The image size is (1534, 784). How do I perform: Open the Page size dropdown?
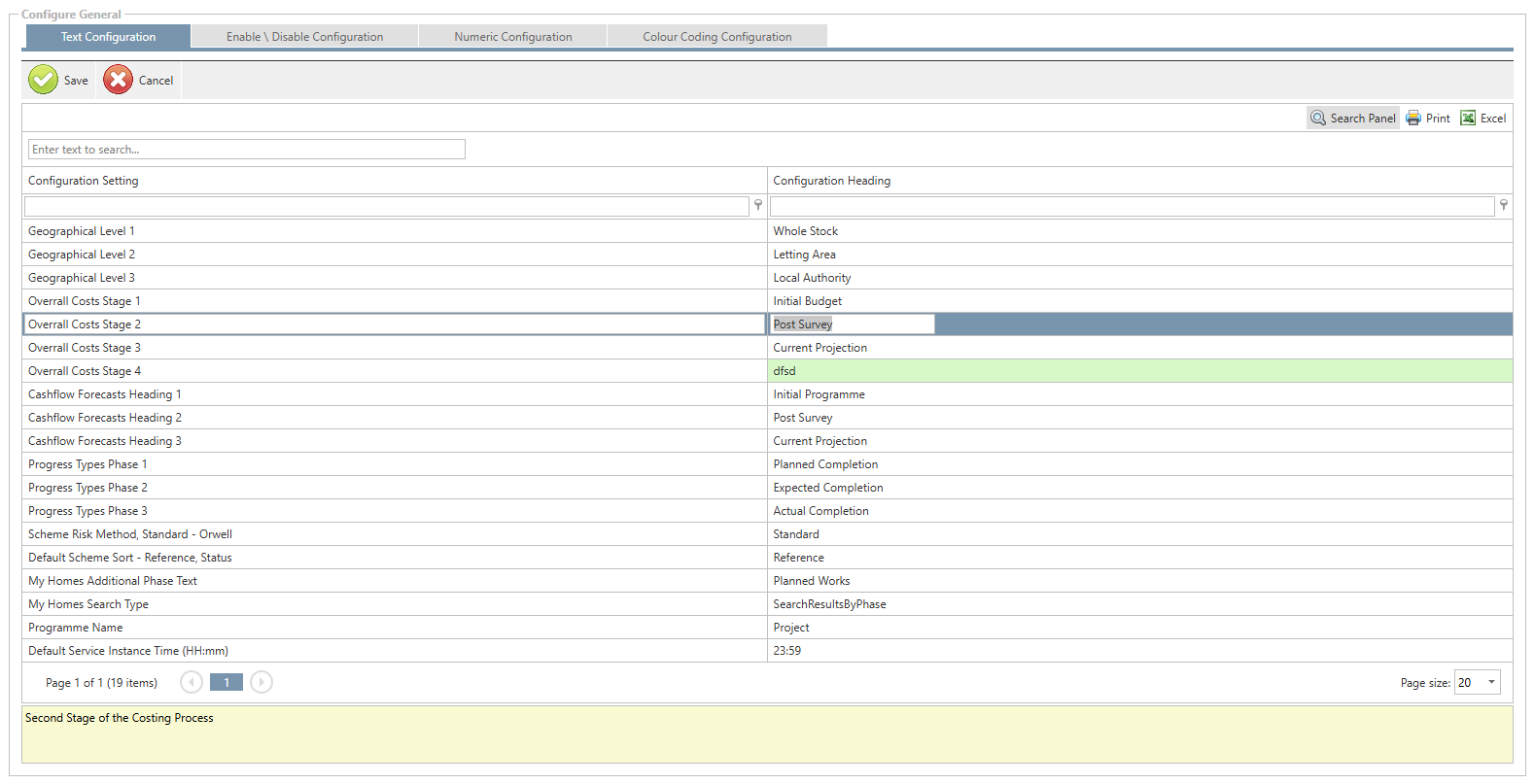(1491, 682)
